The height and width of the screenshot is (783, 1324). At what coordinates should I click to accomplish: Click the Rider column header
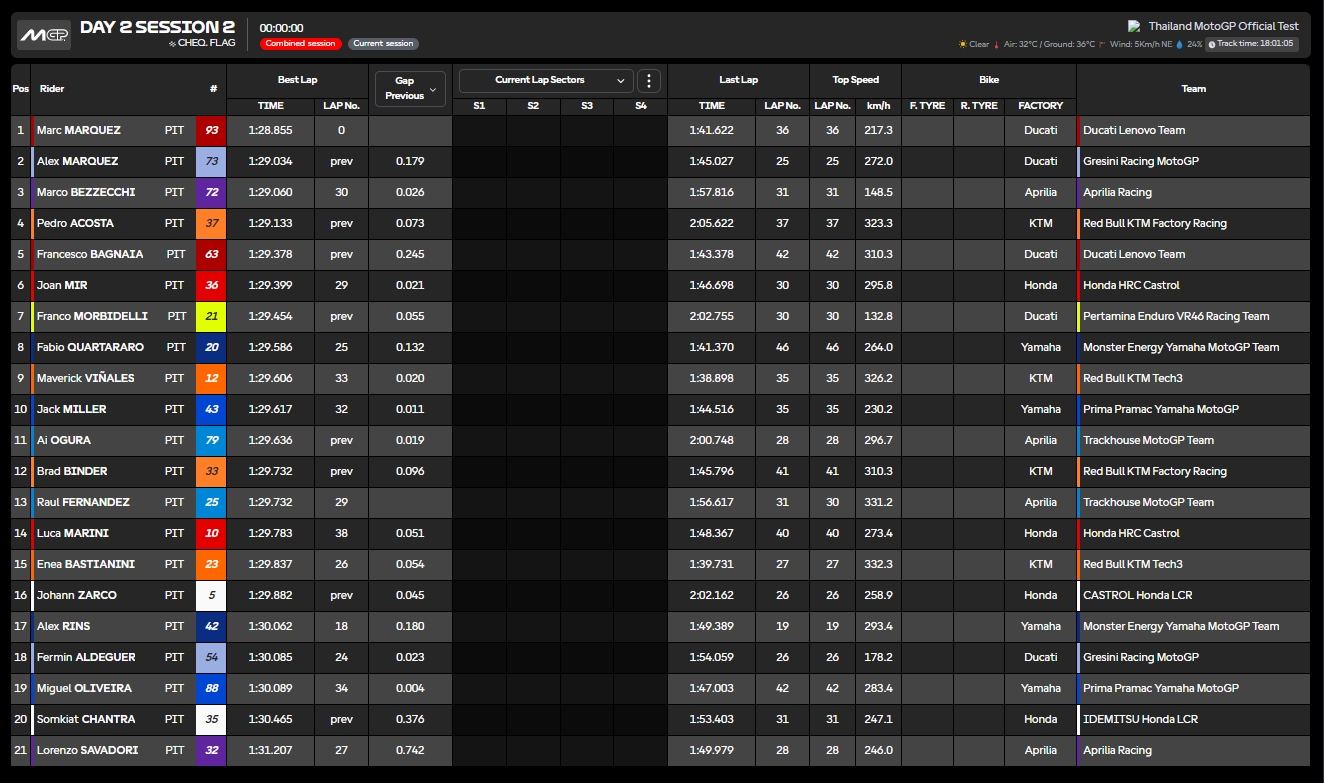pyautogui.click(x=52, y=89)
